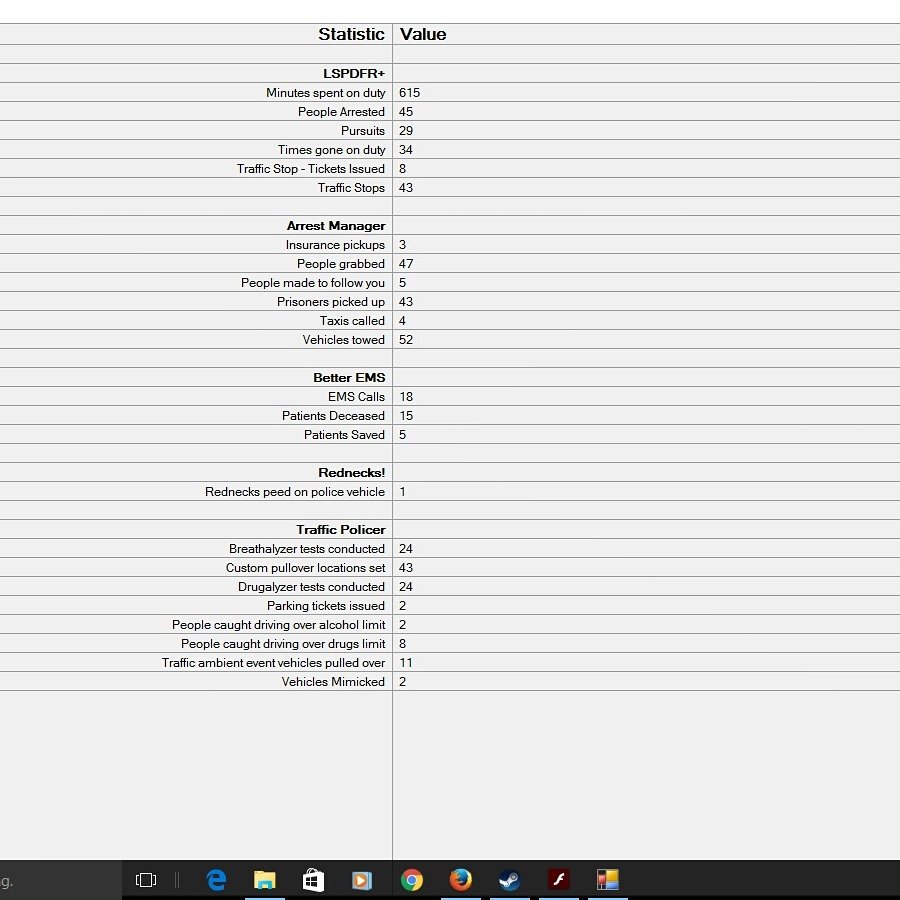Click the Vehicles towed value 52
Screen dimensions: 900x900
point(406,340)
